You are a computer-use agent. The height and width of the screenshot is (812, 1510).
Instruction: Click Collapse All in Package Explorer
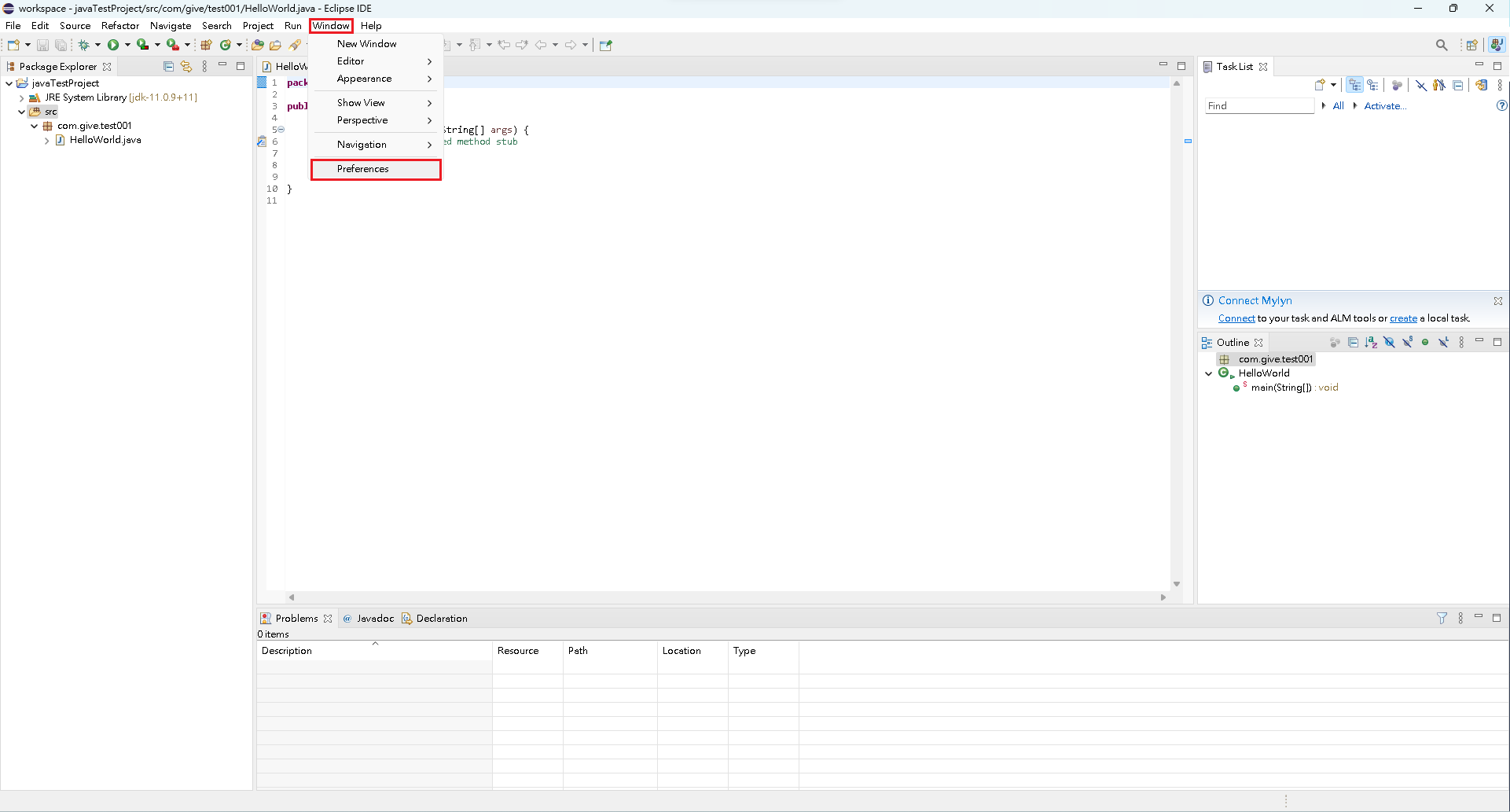point(168,67)
